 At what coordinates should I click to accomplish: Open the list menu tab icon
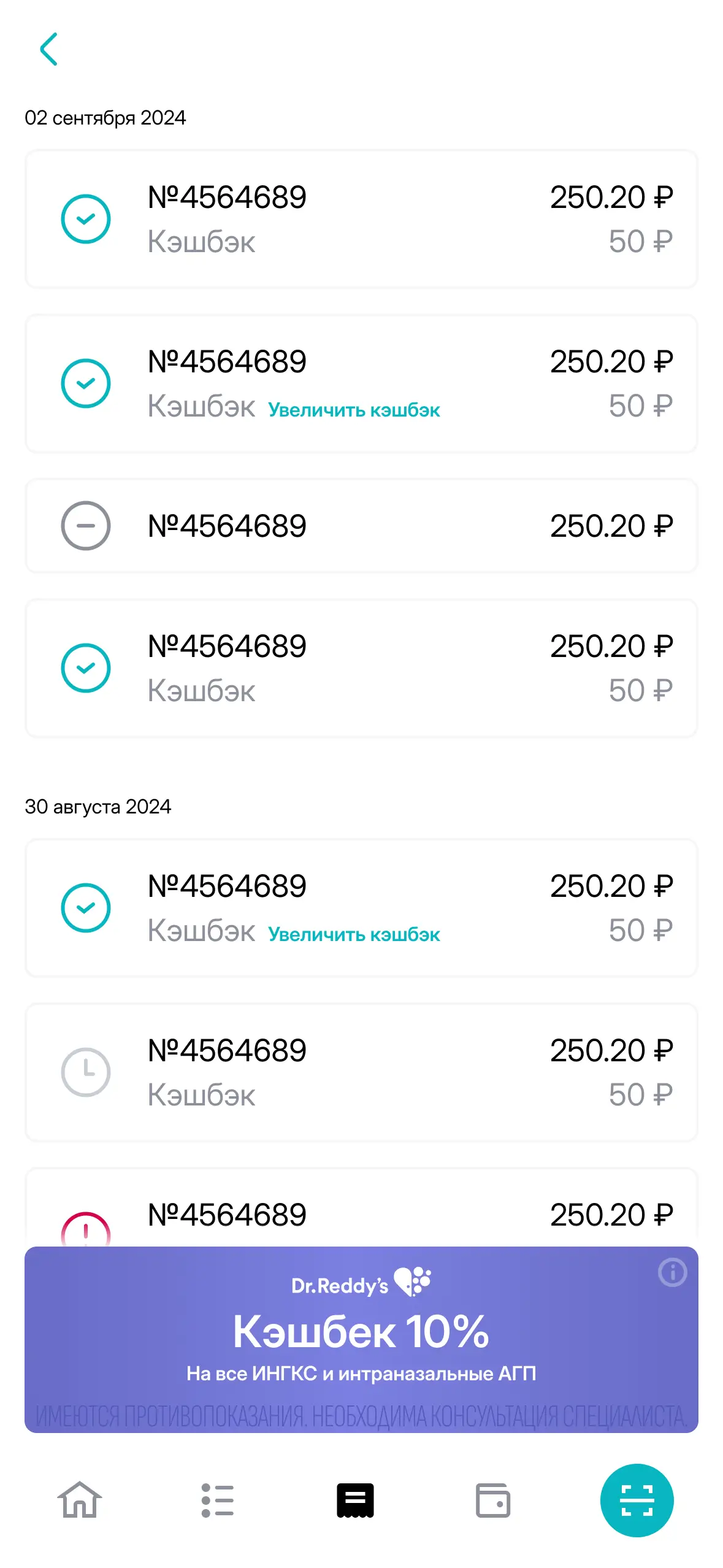(217, 1500)
